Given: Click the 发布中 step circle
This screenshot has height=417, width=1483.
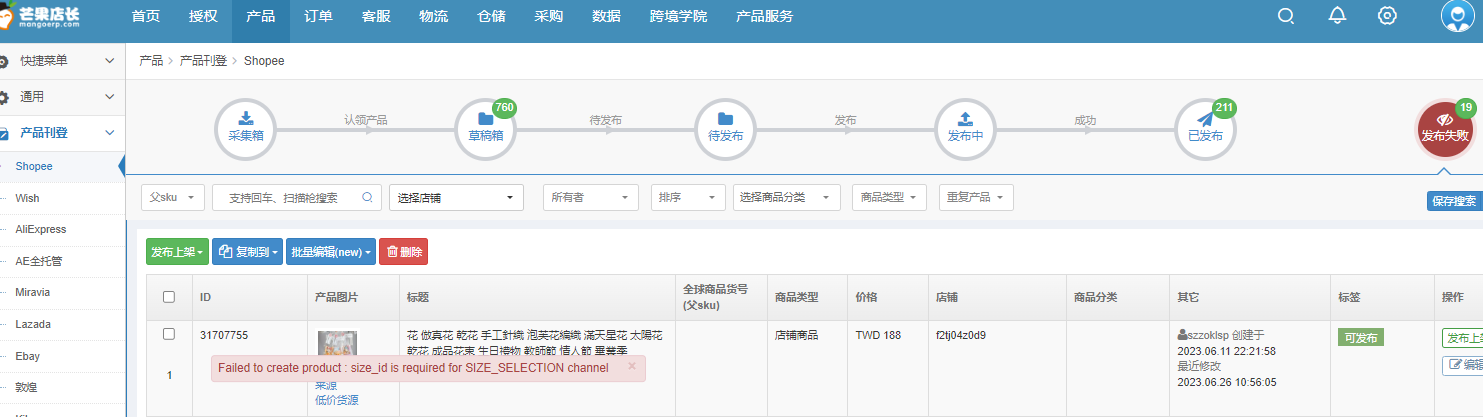Looking at the screenshot, I should pyautogui.click(x=965, y=130).
